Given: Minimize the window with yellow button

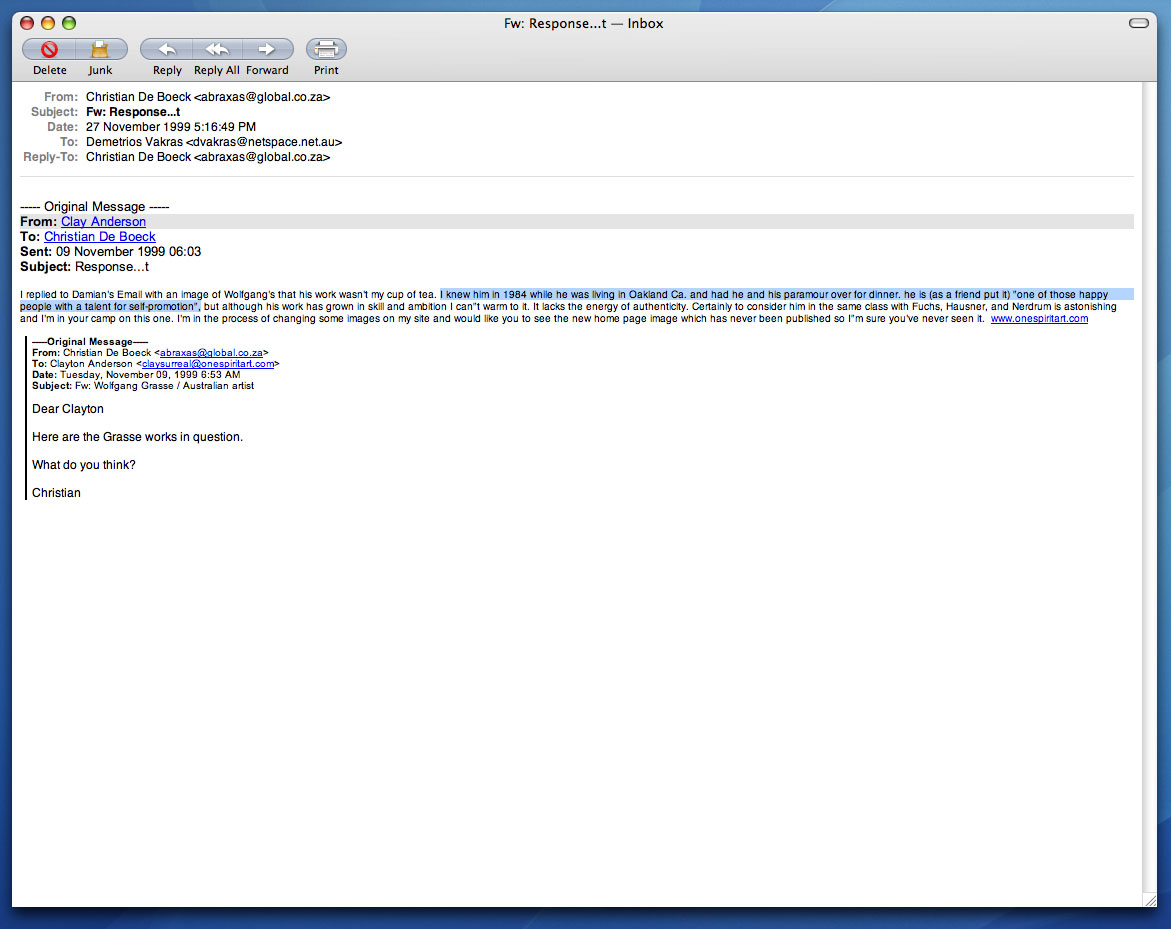Looking at the screenshot, I should 48,23.
